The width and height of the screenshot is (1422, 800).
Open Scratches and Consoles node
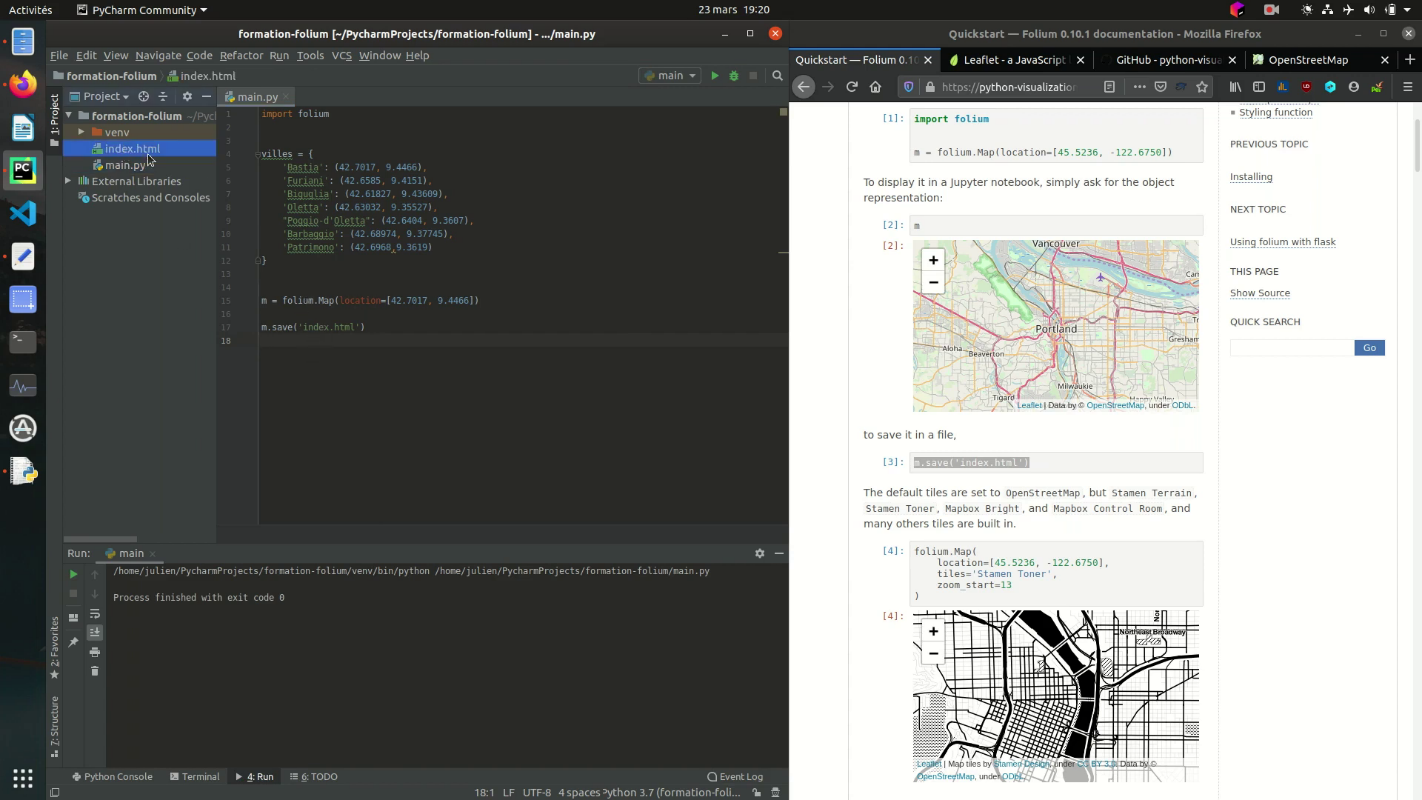click(x=139, y=198)
